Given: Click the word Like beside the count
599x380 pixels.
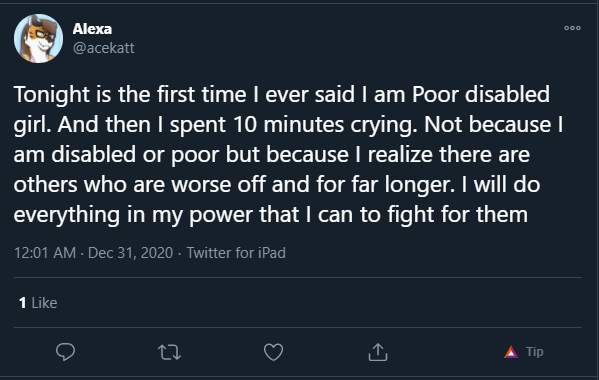Looking at the screenshot, I should pos(44,303).
